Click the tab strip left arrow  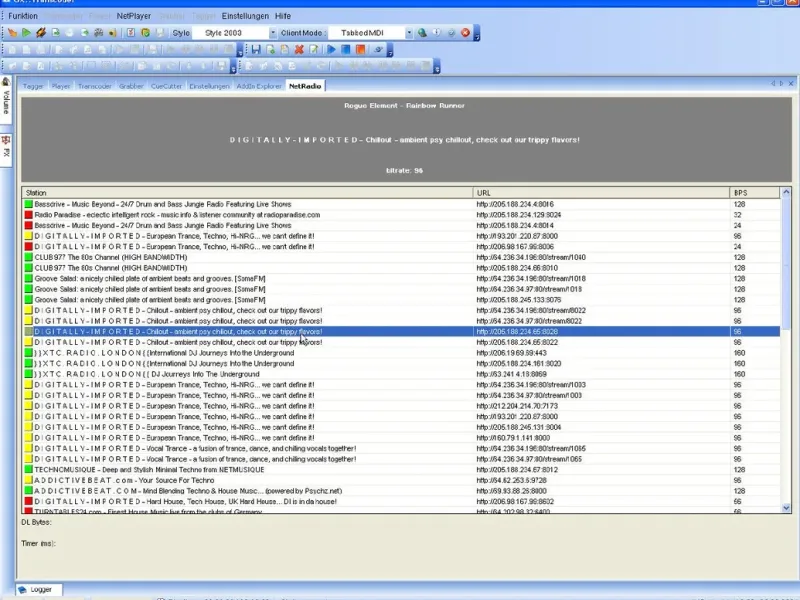(773, 83)
